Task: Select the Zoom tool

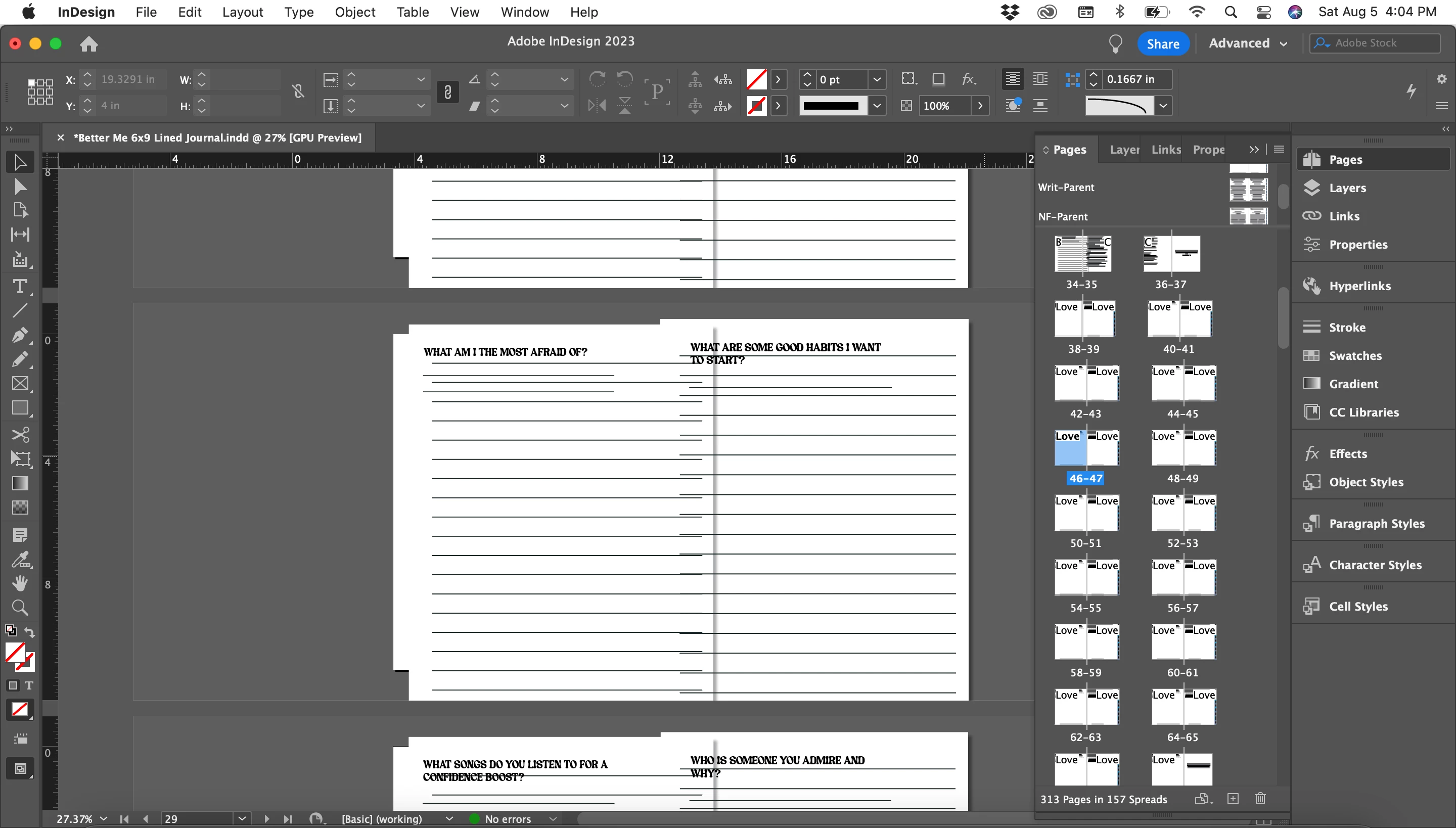Action: point(20,608)
